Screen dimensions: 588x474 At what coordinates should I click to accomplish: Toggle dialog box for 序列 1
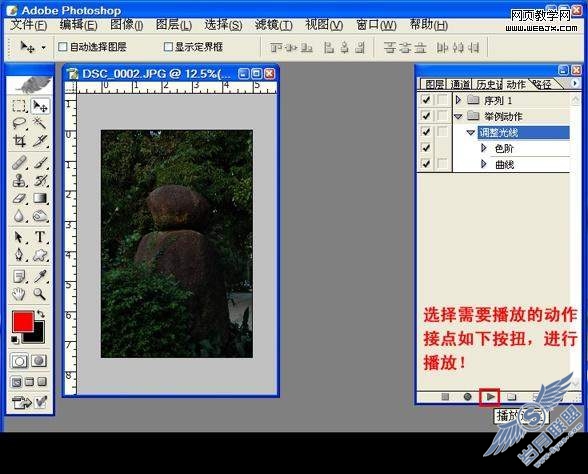(443, 100)
